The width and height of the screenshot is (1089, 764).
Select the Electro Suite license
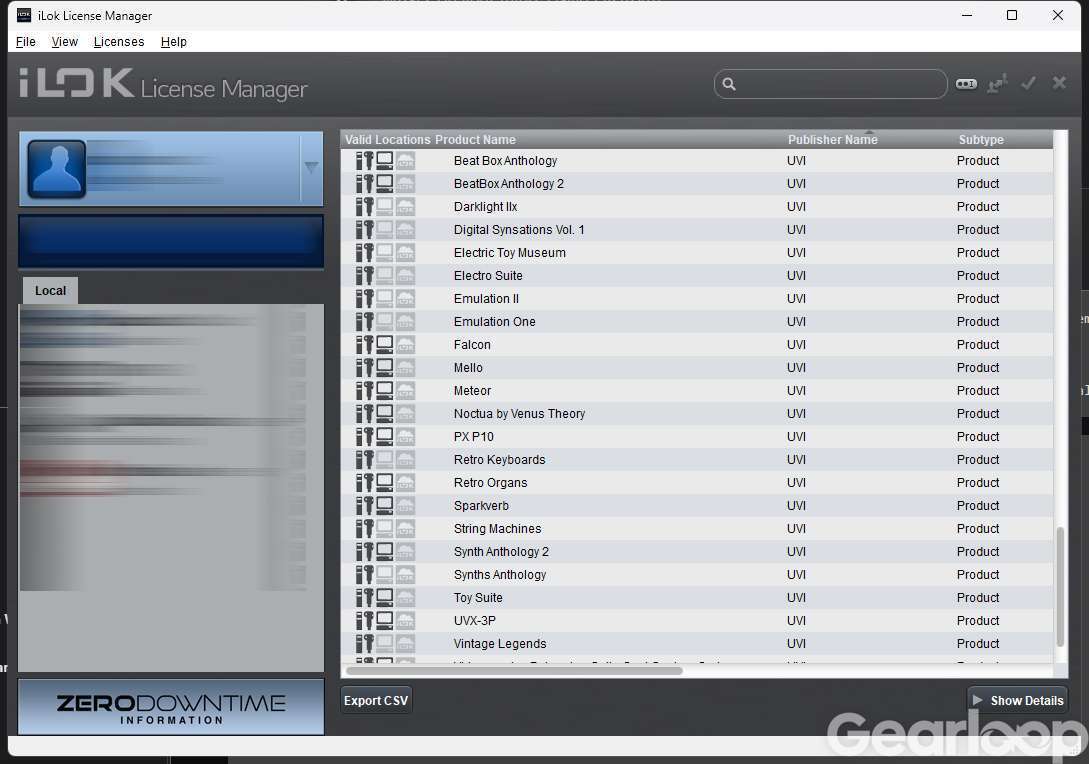coord(697,276)
